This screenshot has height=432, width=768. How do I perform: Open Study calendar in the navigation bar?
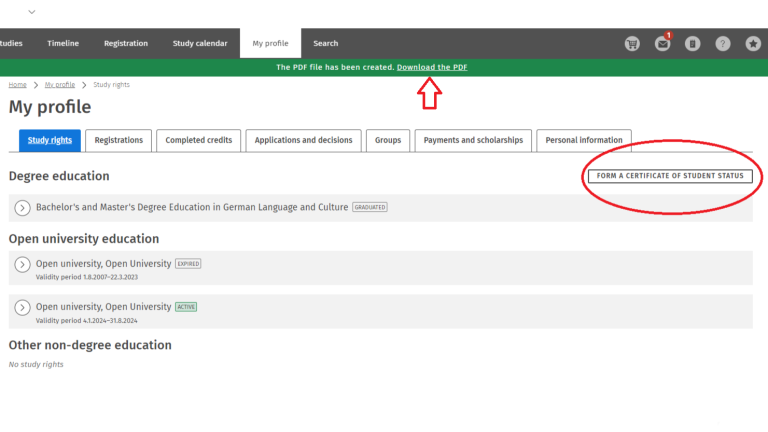coord(200,43)
